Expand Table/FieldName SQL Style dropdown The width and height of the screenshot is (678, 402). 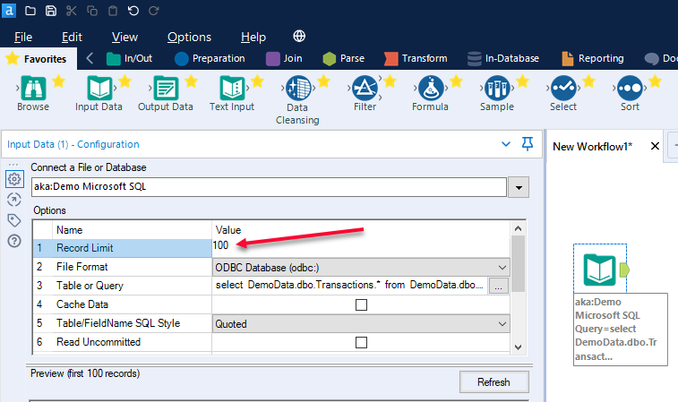(502, 324)
